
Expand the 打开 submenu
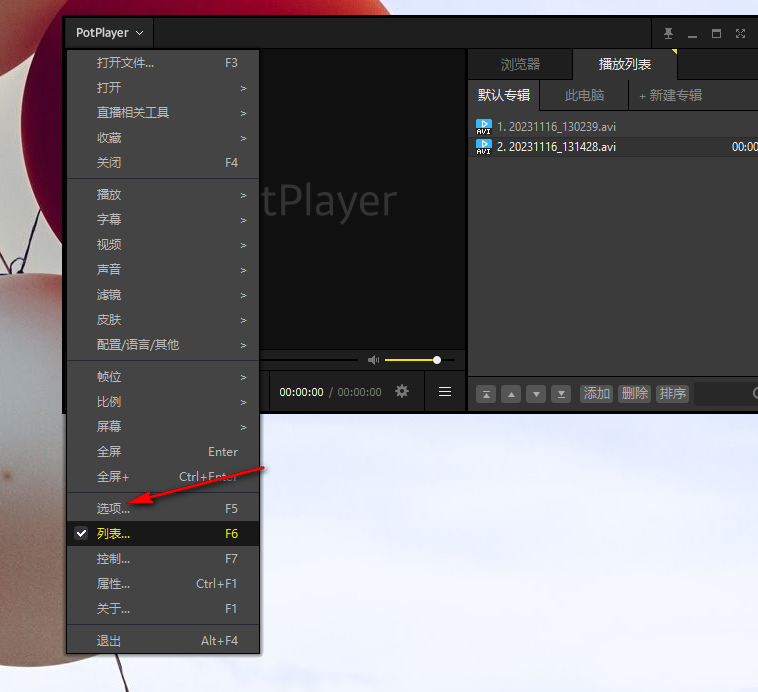click(x=163, y=88)
